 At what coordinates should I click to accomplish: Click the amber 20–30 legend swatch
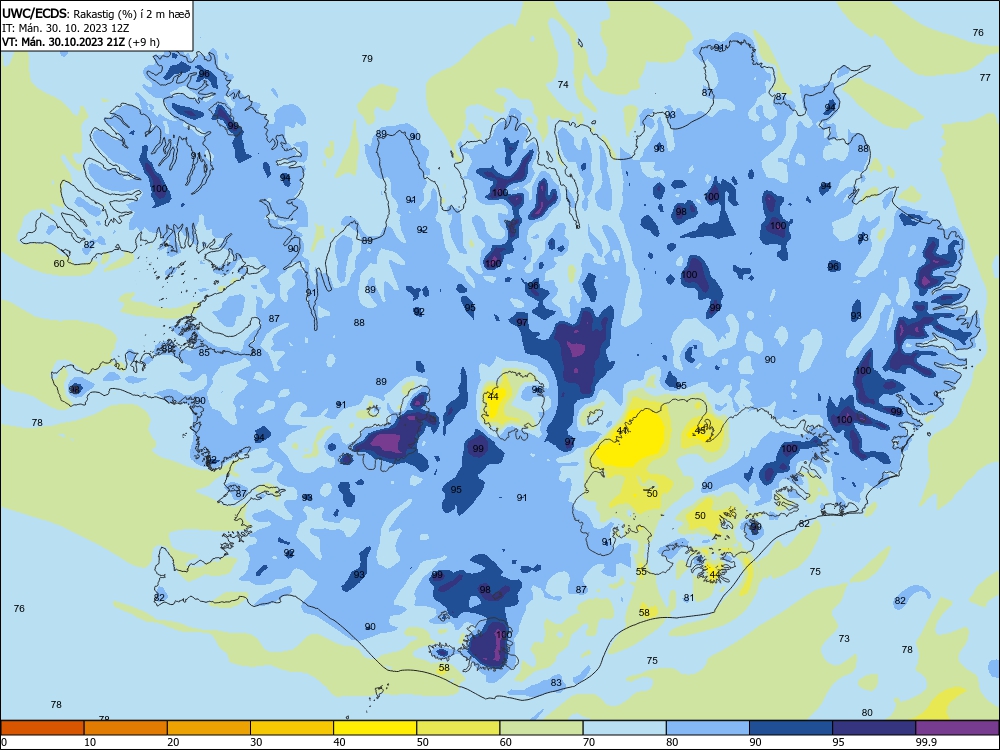click(209, 728)
